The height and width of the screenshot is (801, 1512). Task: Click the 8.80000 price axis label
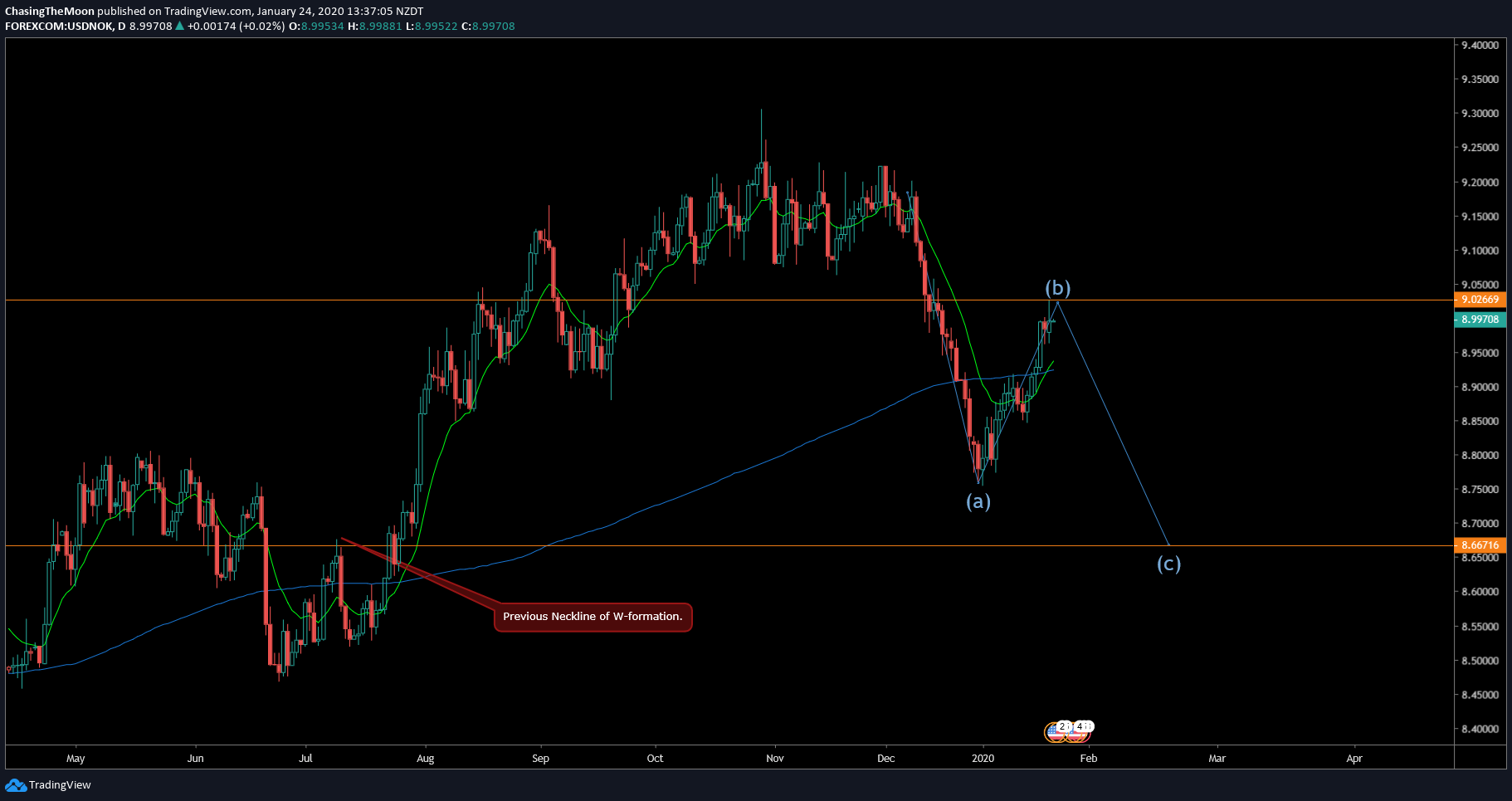(x=1480, y=456)
